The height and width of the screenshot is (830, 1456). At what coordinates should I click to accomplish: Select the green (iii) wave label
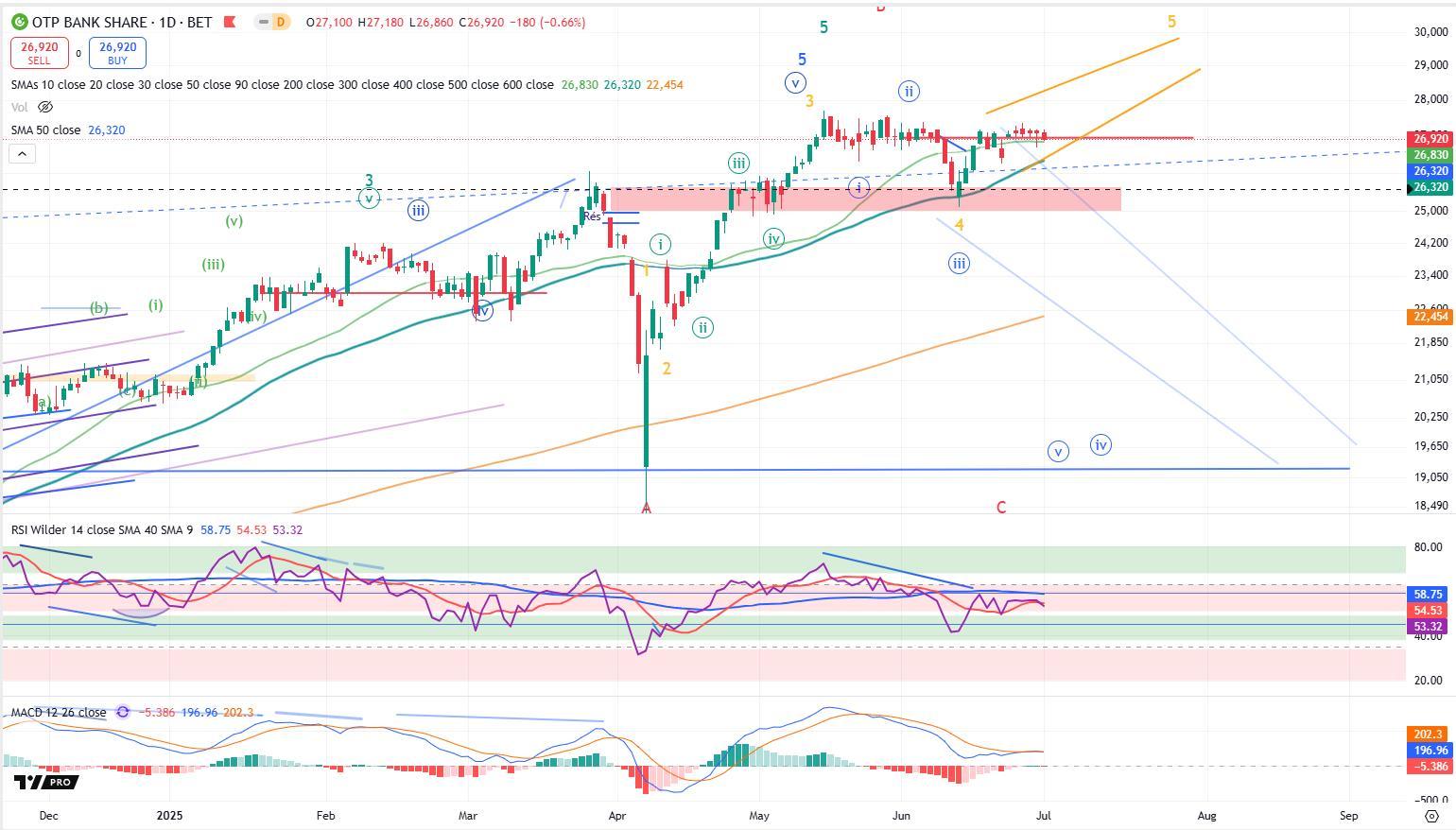pyautogui.click(x=213, y=265)
